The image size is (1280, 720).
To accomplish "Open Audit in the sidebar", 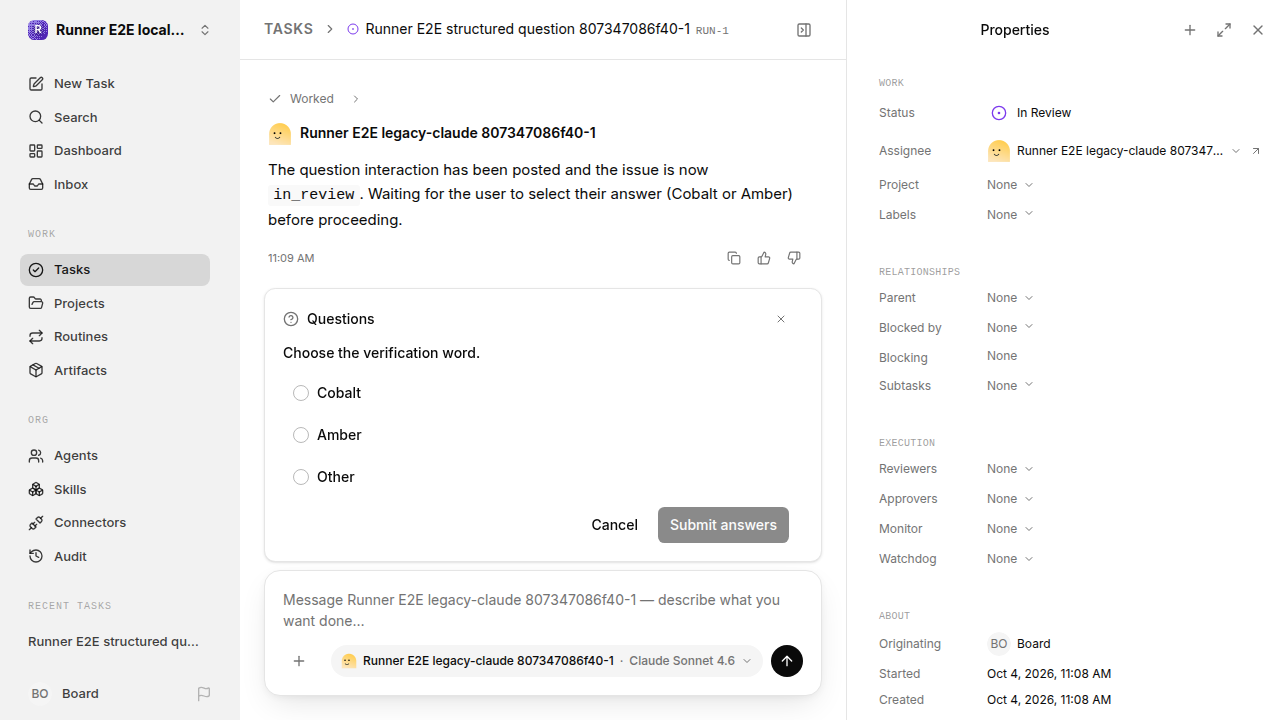I will pos(115,556).
